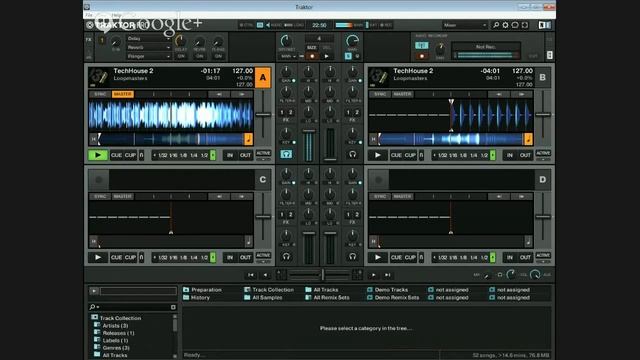Click CUE button on Deck D
Viewport: 640px width, 360px height.
(x=396, y=257)
